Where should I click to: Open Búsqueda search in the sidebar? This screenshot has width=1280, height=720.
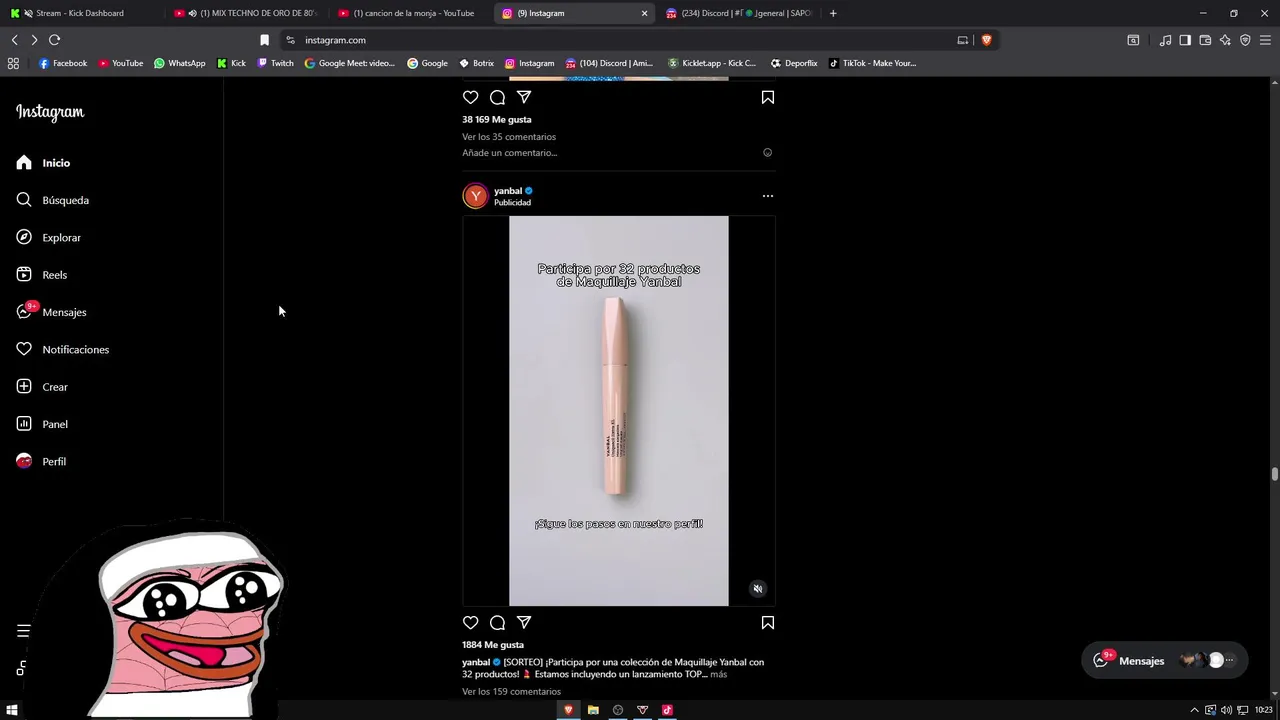point(52,200)
